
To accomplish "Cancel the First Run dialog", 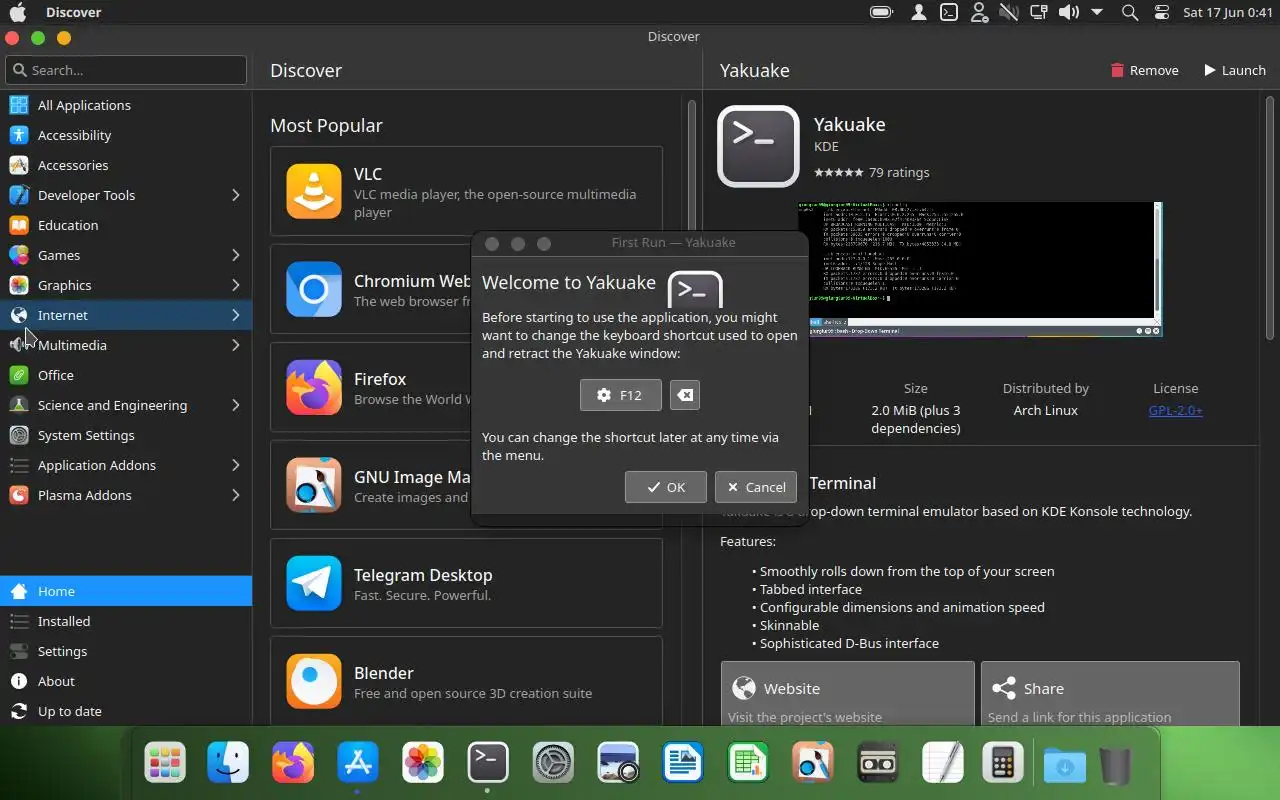I will [x=756, y=487].
